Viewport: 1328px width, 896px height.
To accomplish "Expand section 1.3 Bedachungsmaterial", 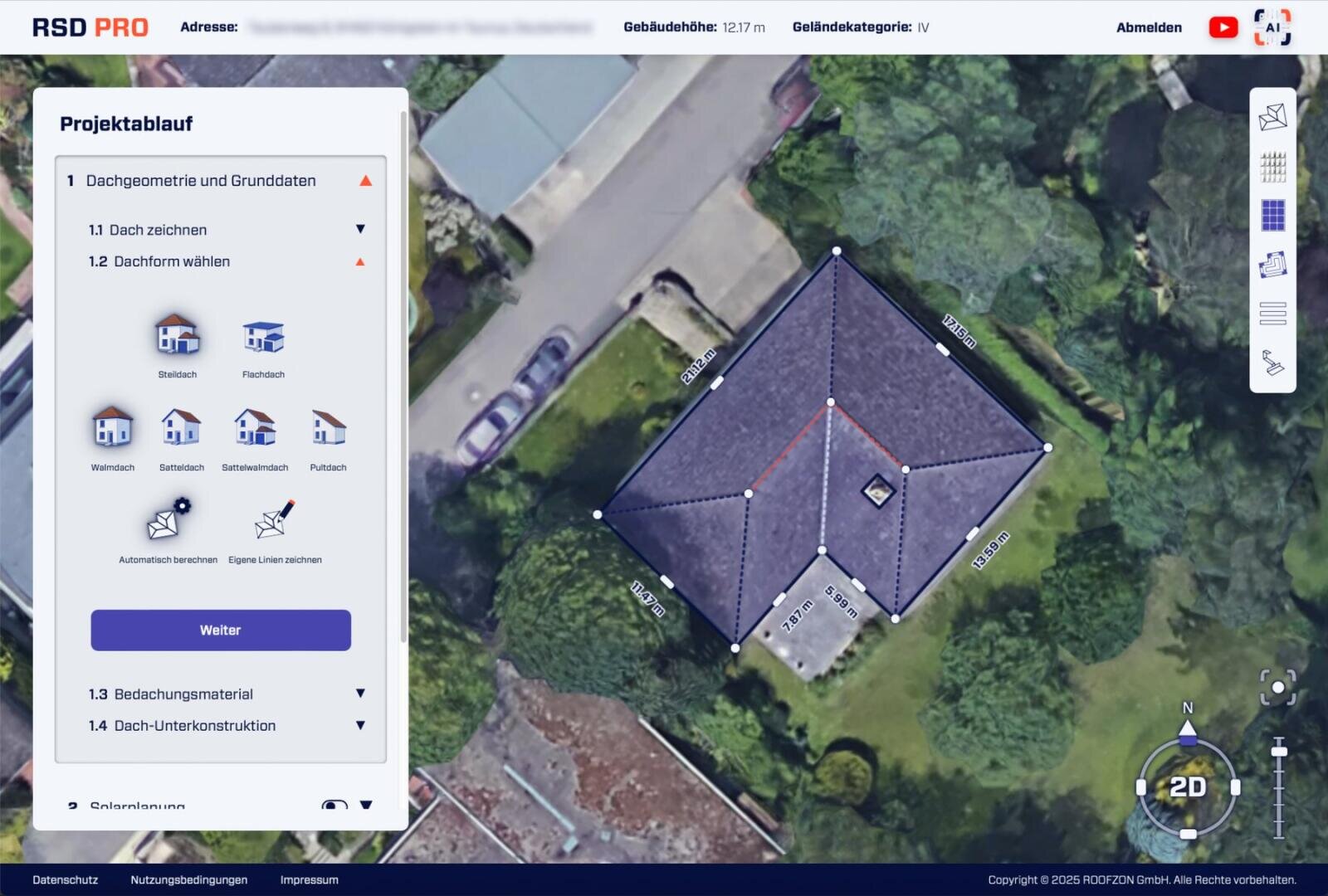I will 360,694.
